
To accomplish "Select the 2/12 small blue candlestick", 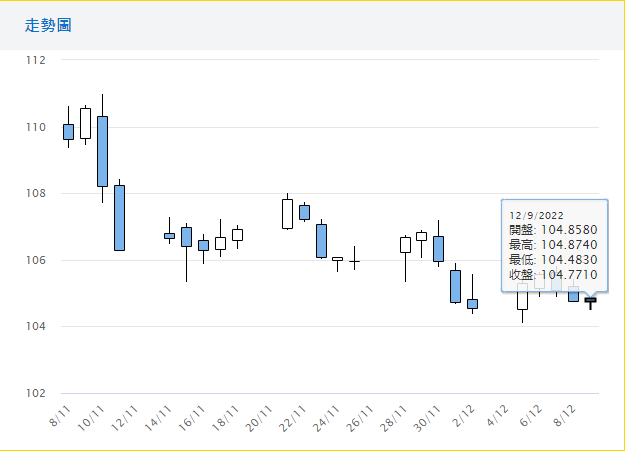I will [x=472, y=303].
